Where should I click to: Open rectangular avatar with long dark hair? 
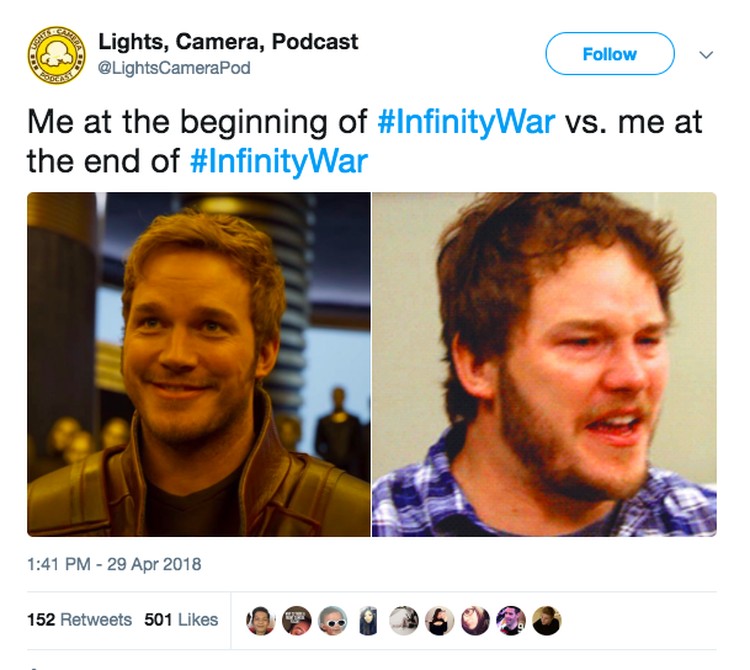(x=368, y=621)
